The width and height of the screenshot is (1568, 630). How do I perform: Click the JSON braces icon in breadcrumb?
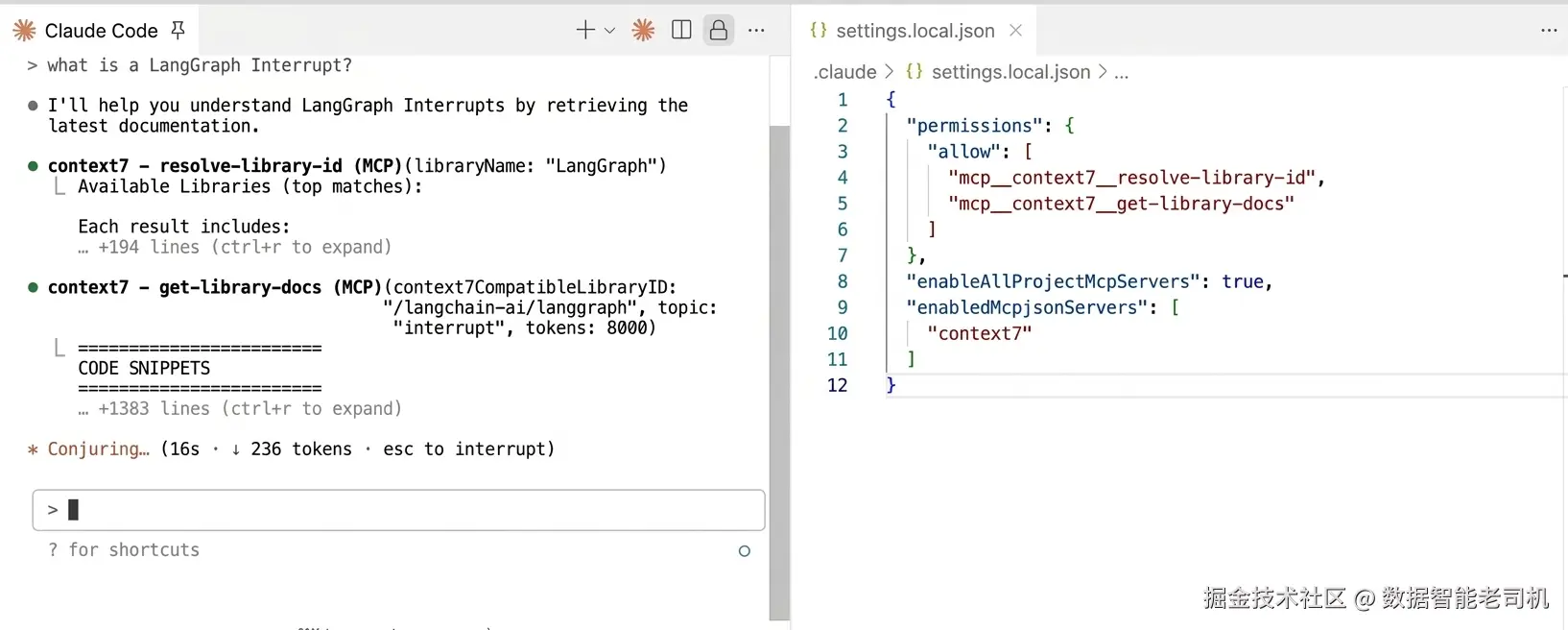(x=915, y=72)
